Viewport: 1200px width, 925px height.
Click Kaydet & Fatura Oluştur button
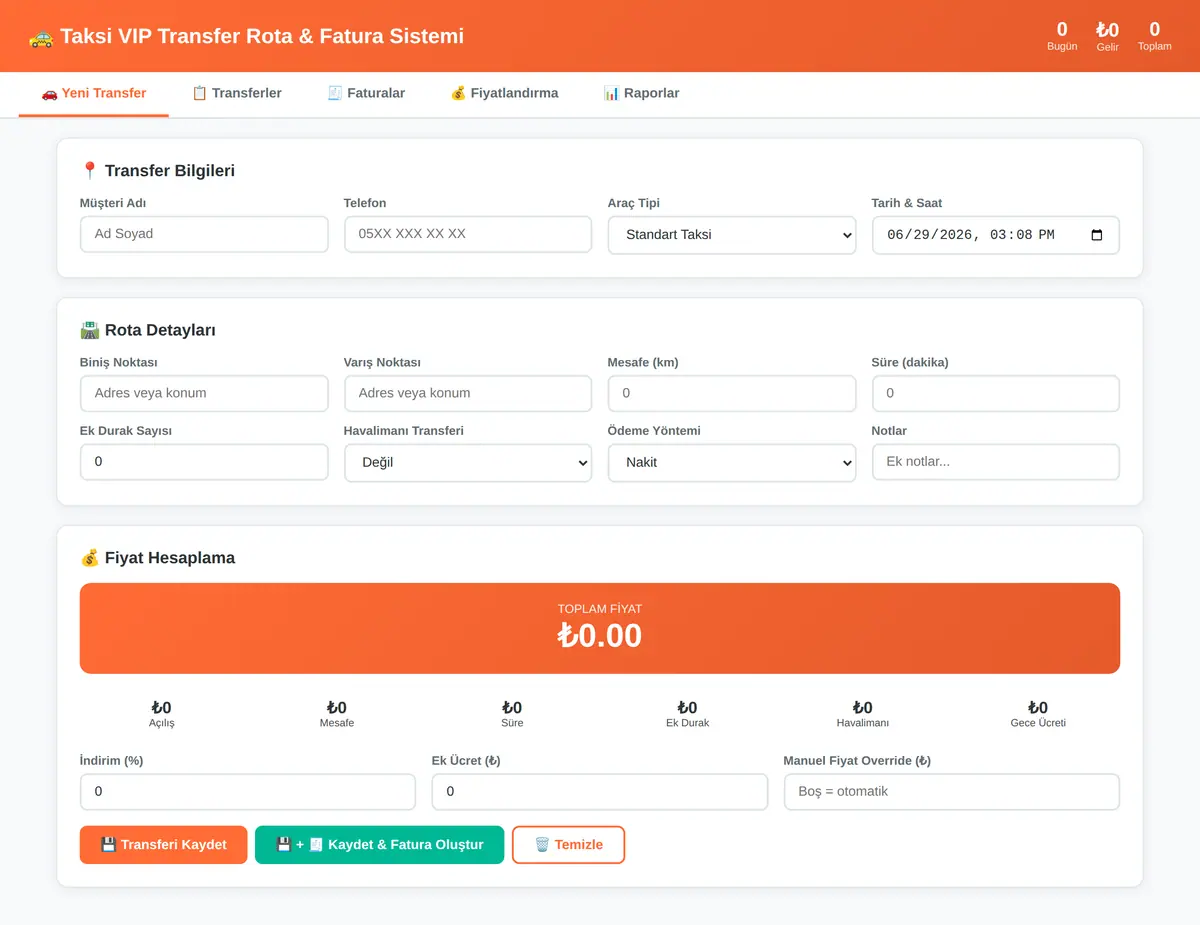tap(379, 845)
